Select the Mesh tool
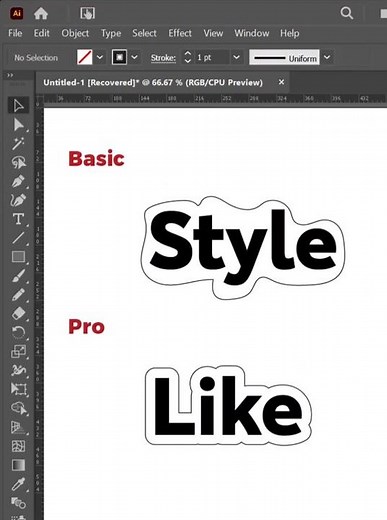This screenshot has width=387, height=520. point(18,446)
